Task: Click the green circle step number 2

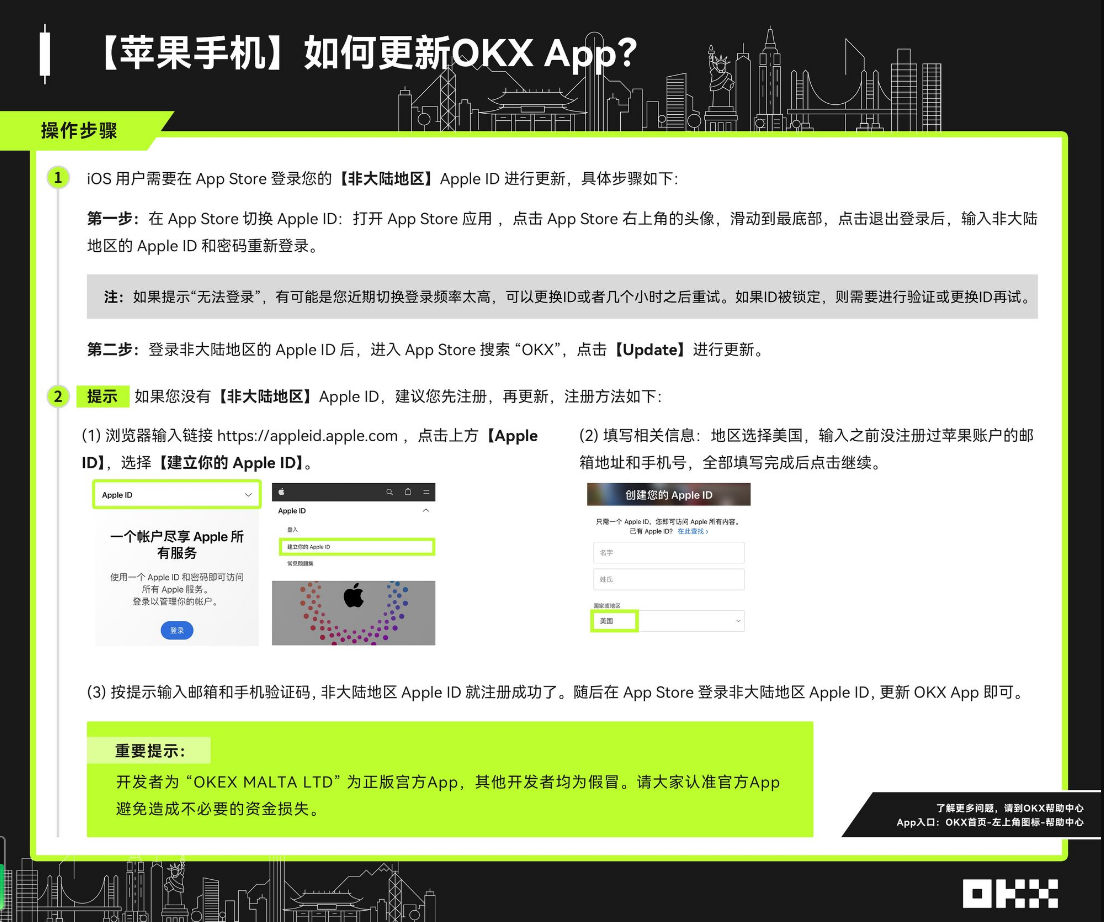Action: pyautogui.click(x=58, y=396)
